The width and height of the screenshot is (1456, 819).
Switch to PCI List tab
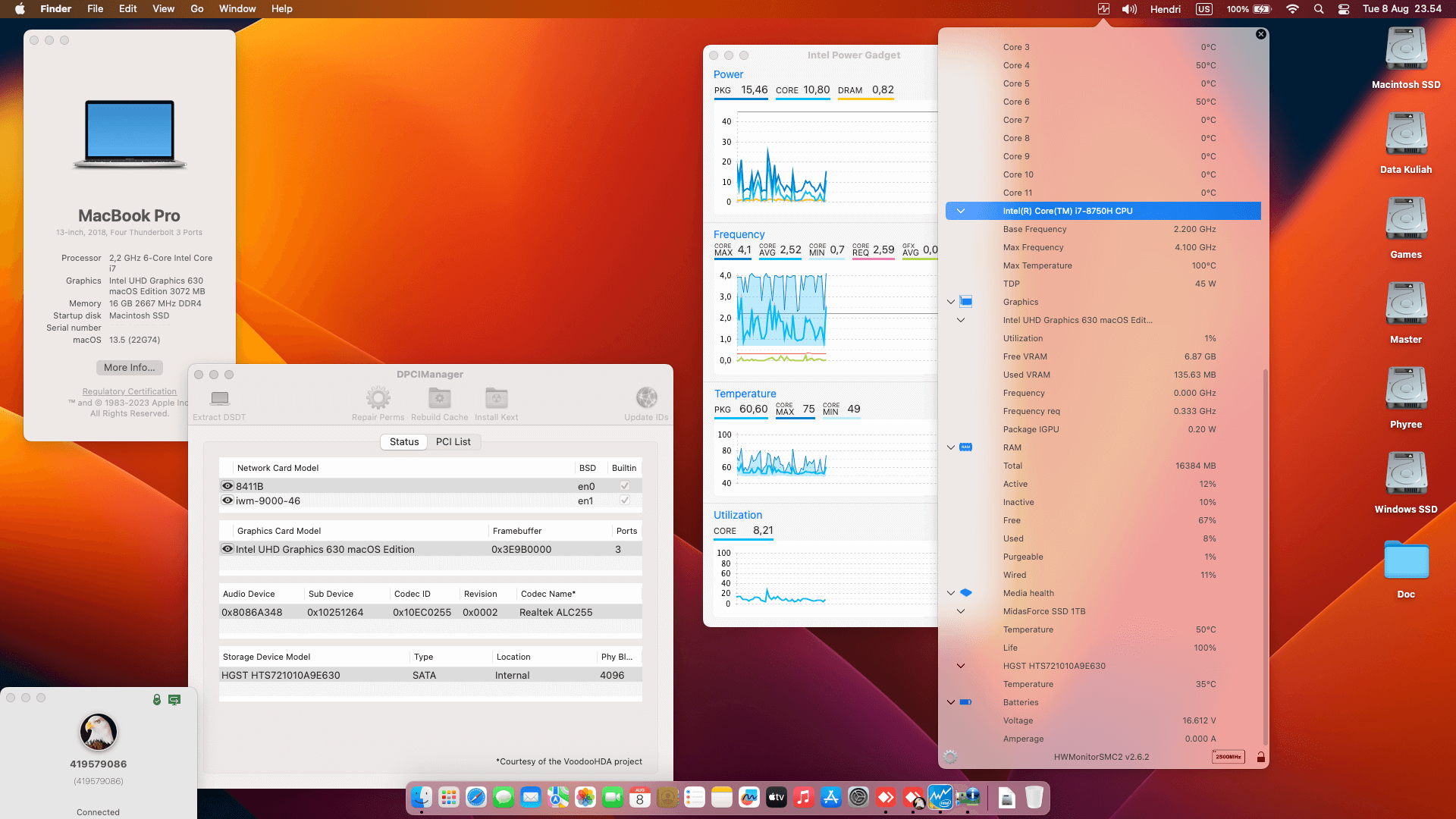(453, 441)
